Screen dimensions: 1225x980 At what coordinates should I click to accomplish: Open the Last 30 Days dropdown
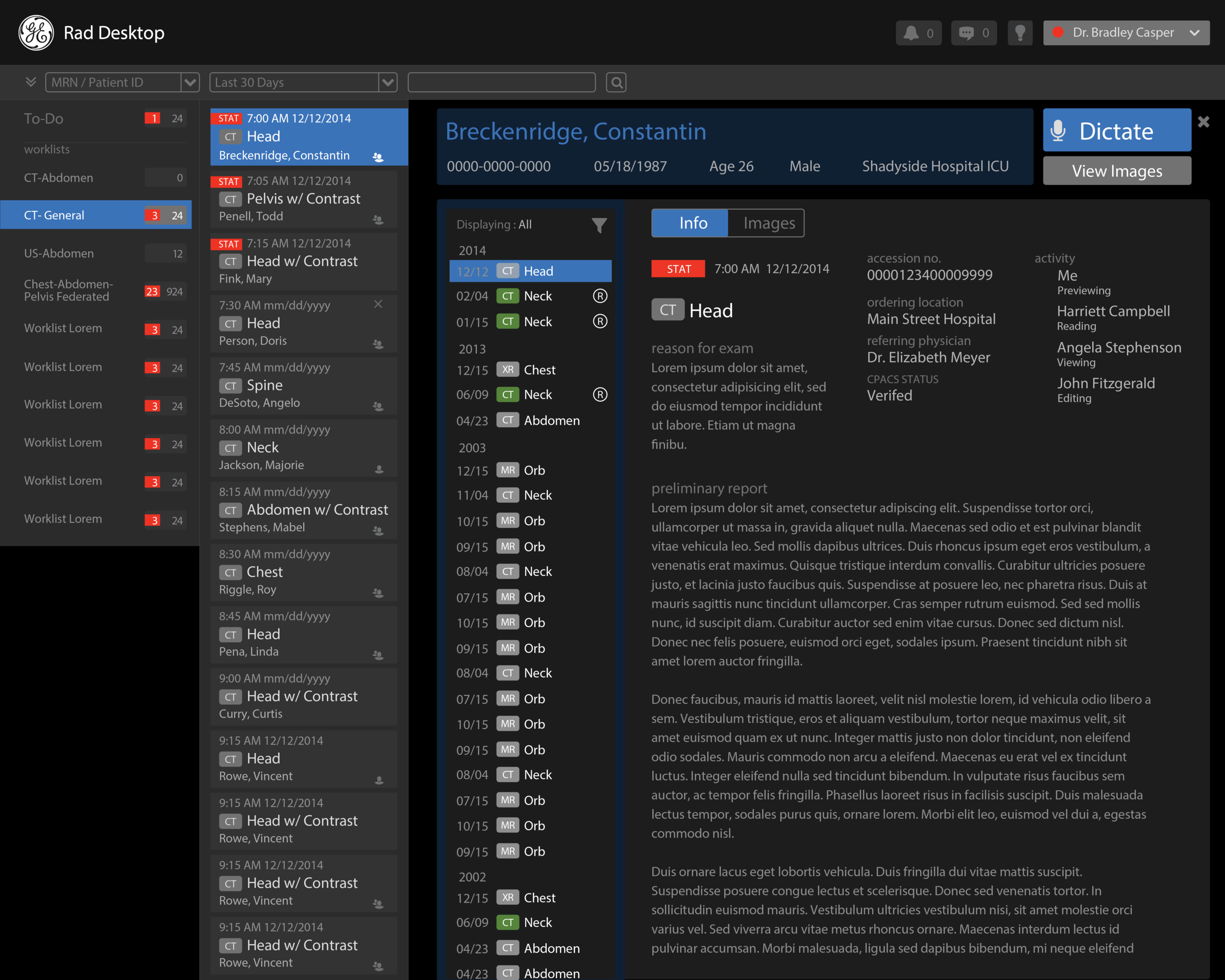pyautogui.click(x=303, y=82)
